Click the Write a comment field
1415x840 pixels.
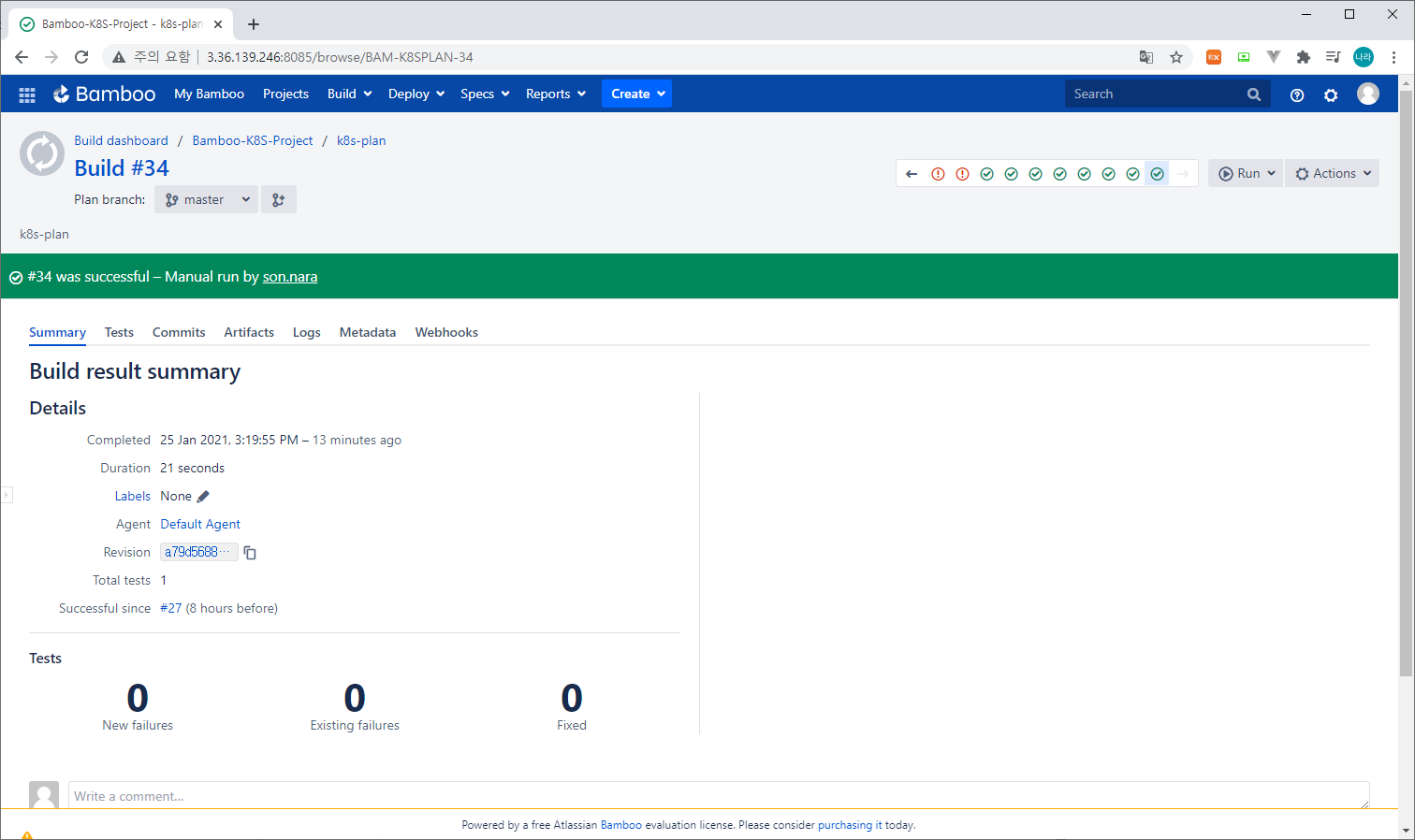[719, 796]
